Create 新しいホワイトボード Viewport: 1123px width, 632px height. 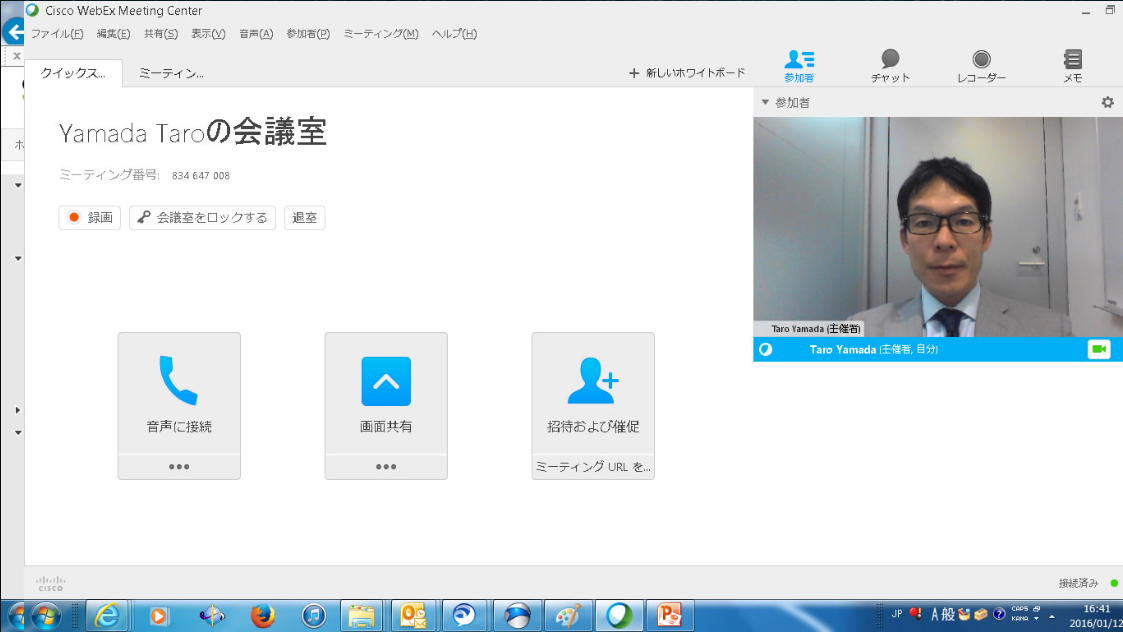pyautogui.click(x=687, y=72)
